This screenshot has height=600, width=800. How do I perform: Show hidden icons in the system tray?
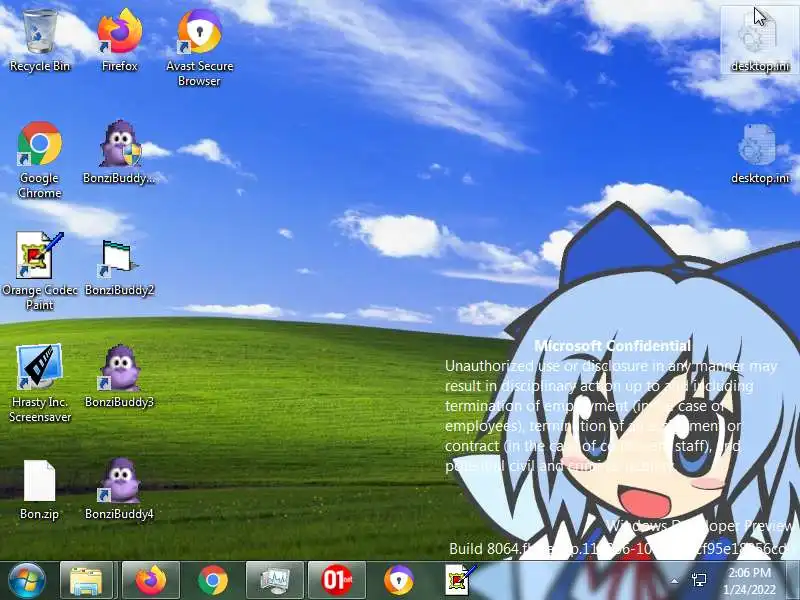[x=674, y=581]
